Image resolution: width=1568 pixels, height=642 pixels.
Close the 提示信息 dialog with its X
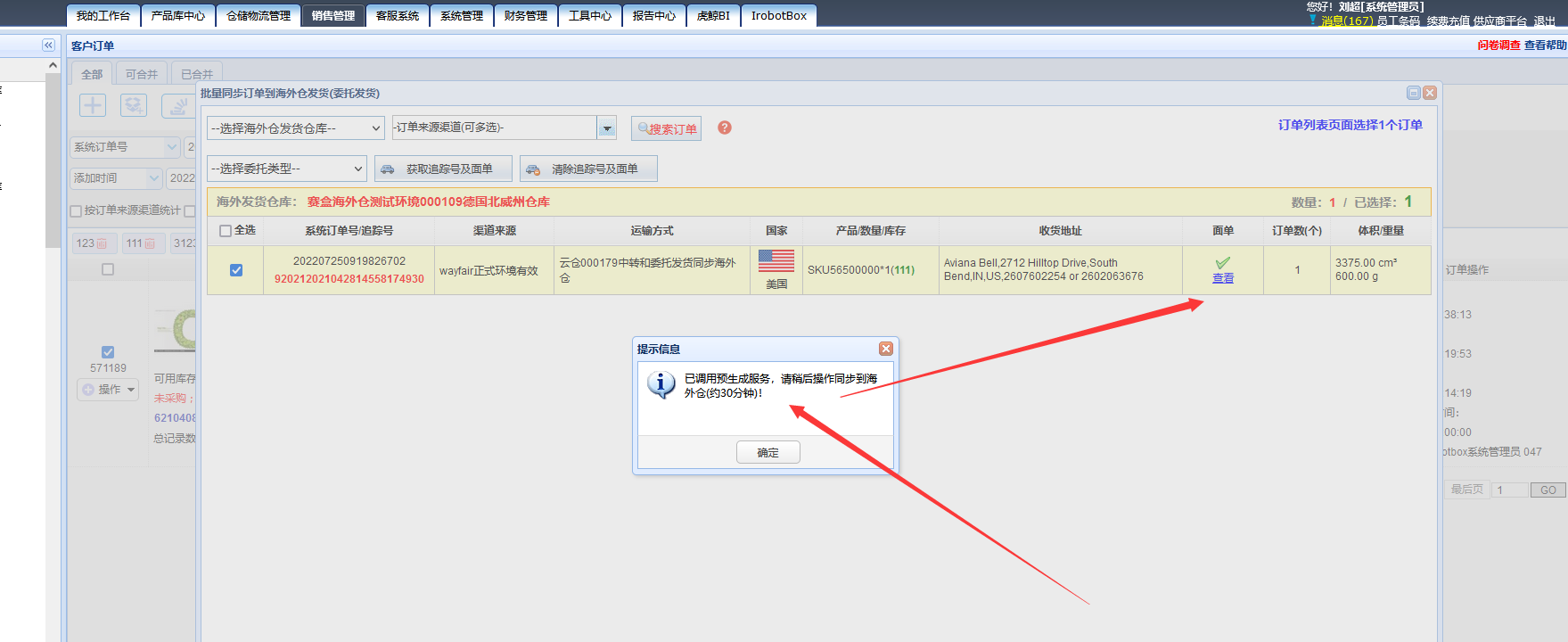coord(885,349)
